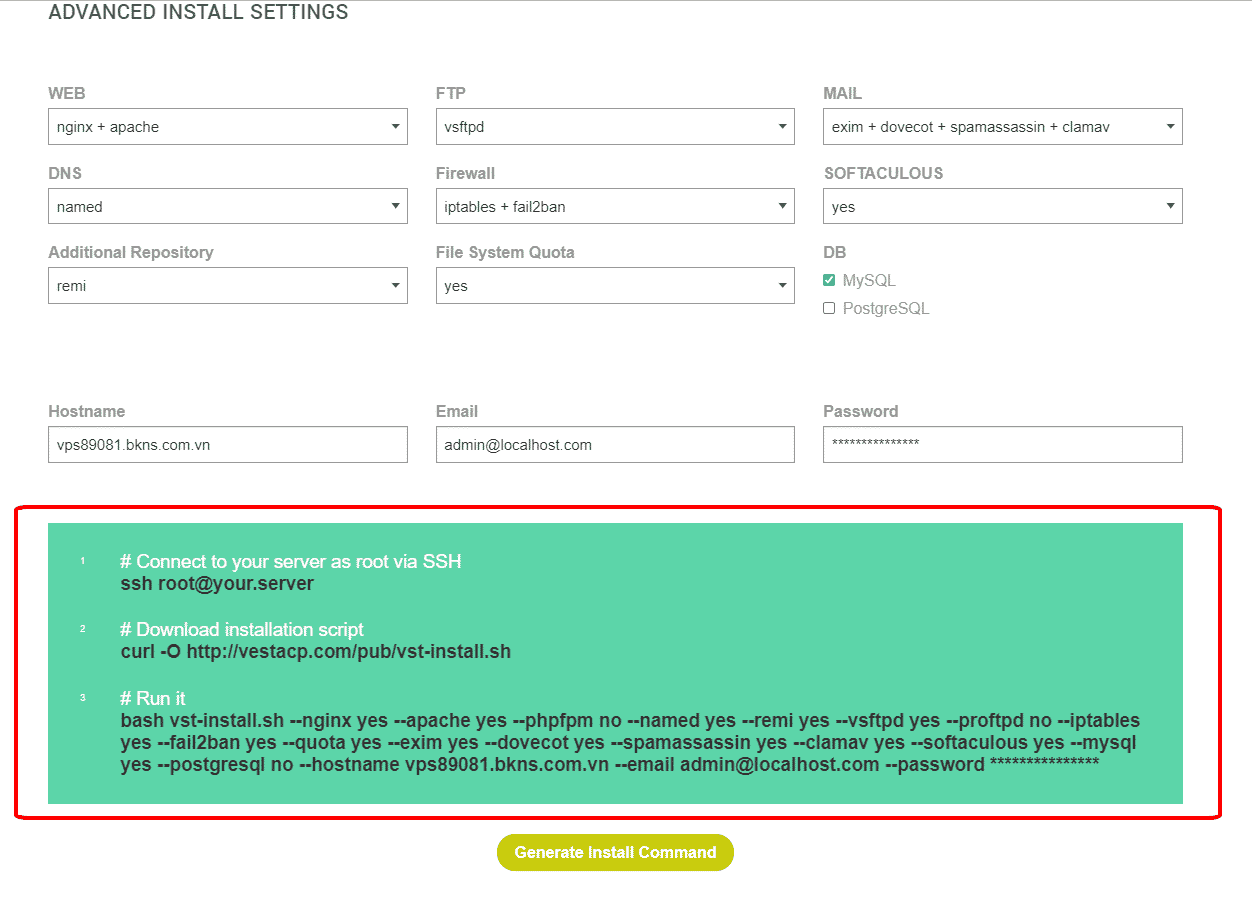Open the Firewall iptables dropdown
Image resolution: width=1252 pixels, height=899 pixels.
[x=615, y=207]
